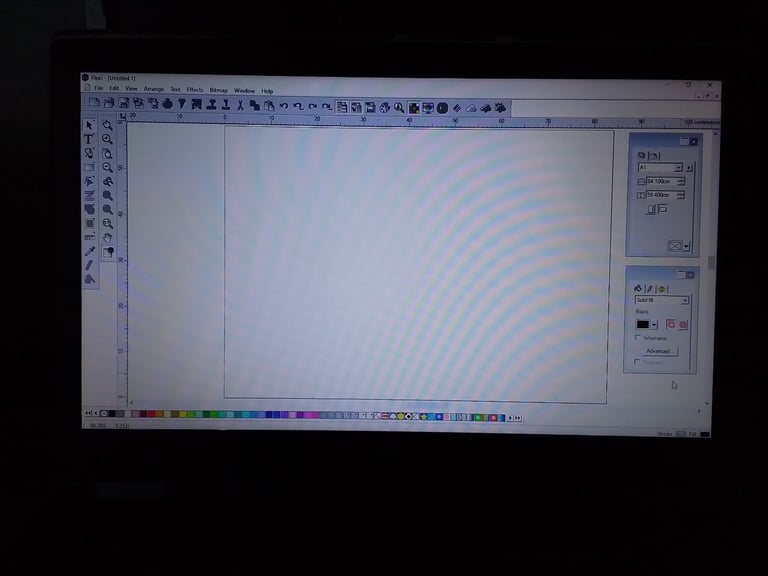
Task: Click the globe icon in toolbar
Action: click(384, 107)
